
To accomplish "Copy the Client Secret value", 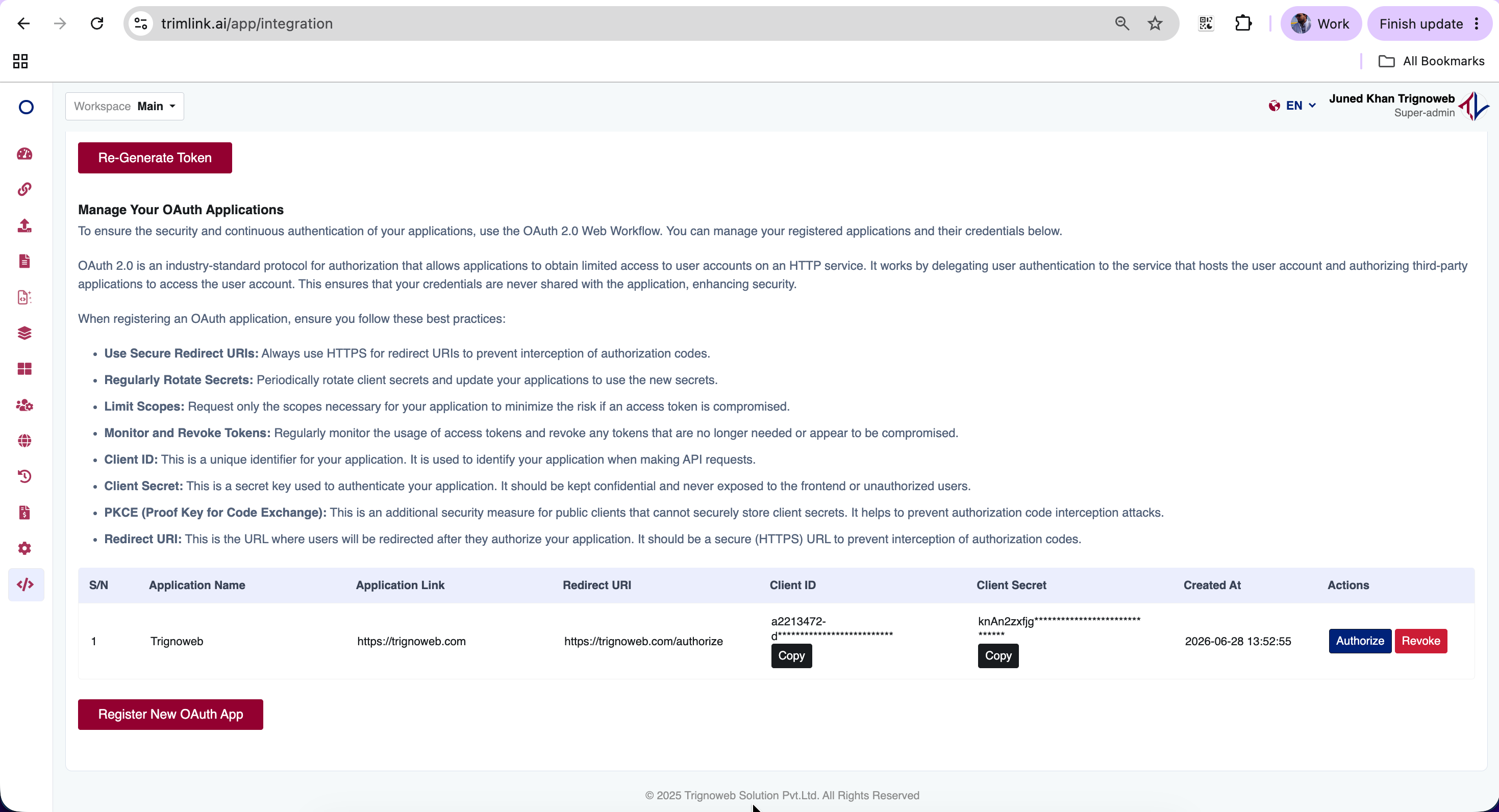I will coord(998,655).
